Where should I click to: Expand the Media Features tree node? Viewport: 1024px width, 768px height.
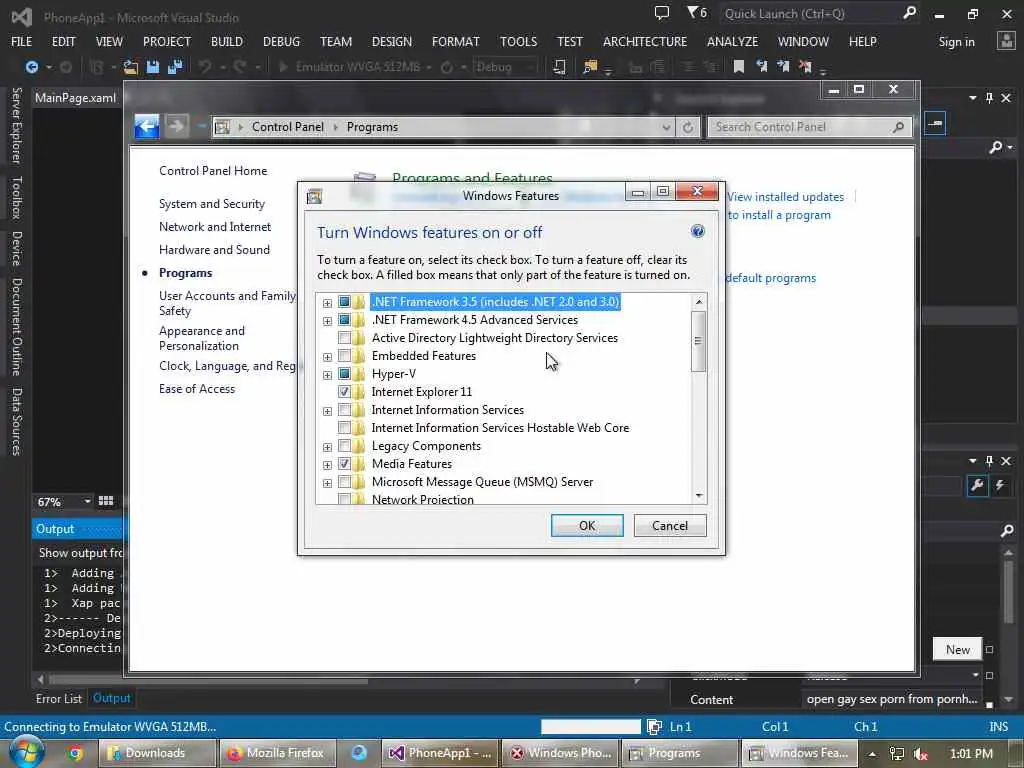[x=327, y=465]
